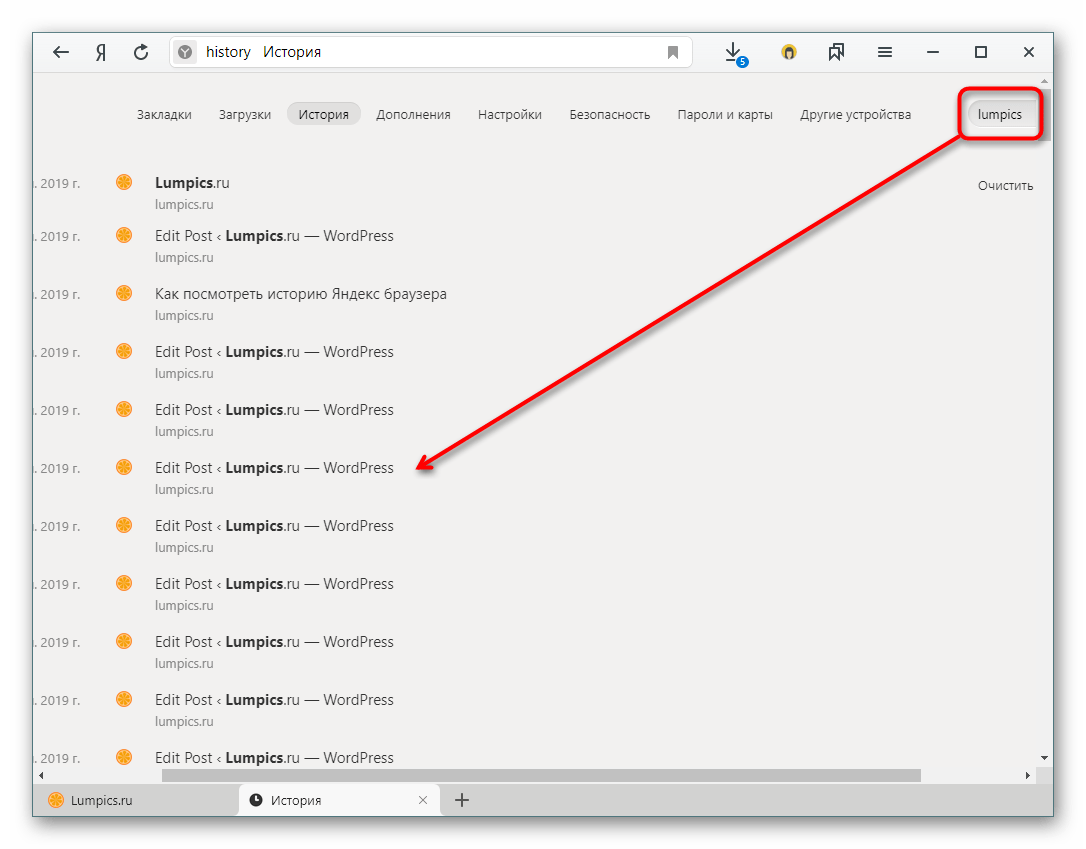The image size is (1086, 849).
Task: Open 'Как посмотреть историю Яндекс браузера' entry
Action: pos(301,294)
